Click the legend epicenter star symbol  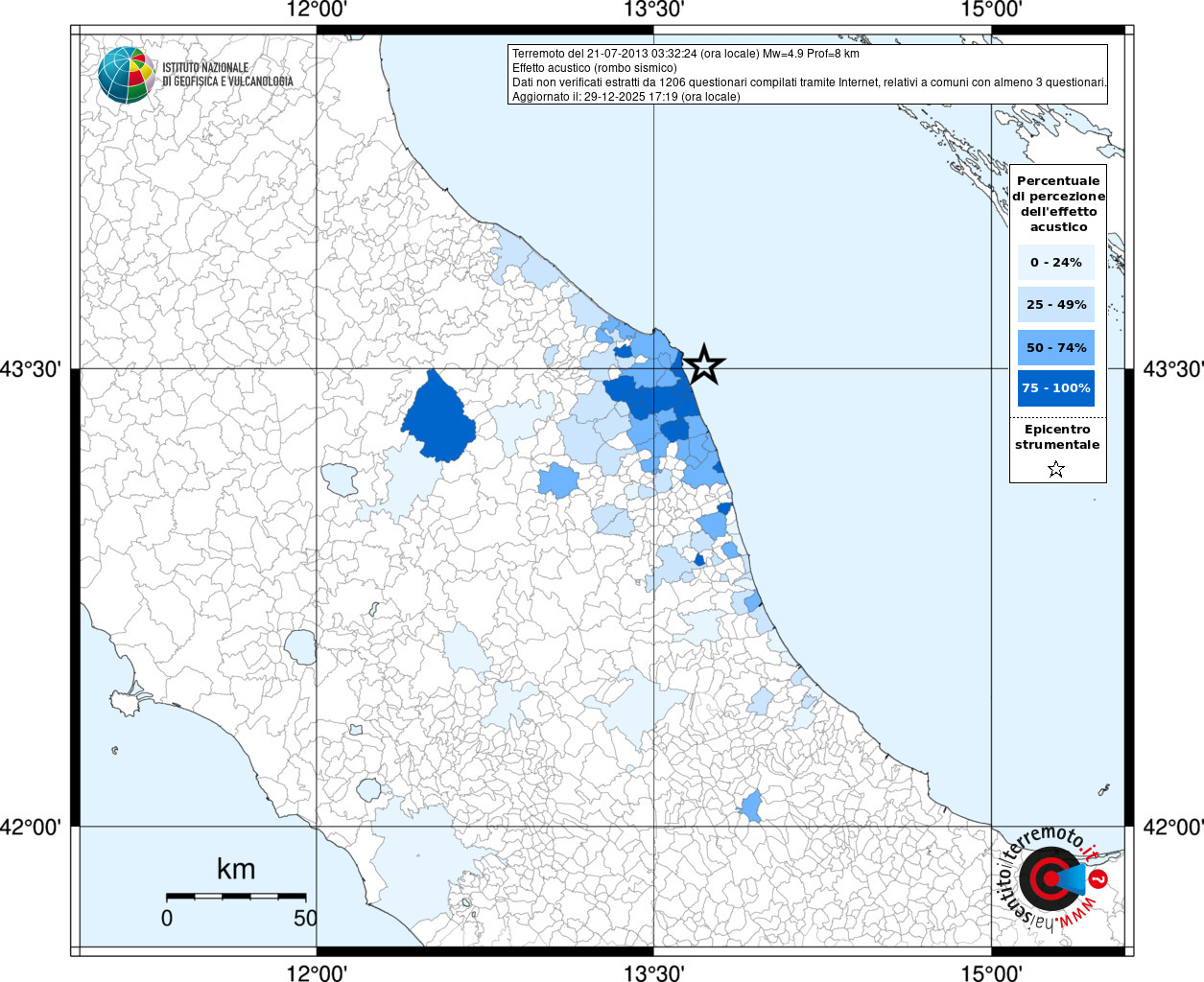pos(1056,469)
